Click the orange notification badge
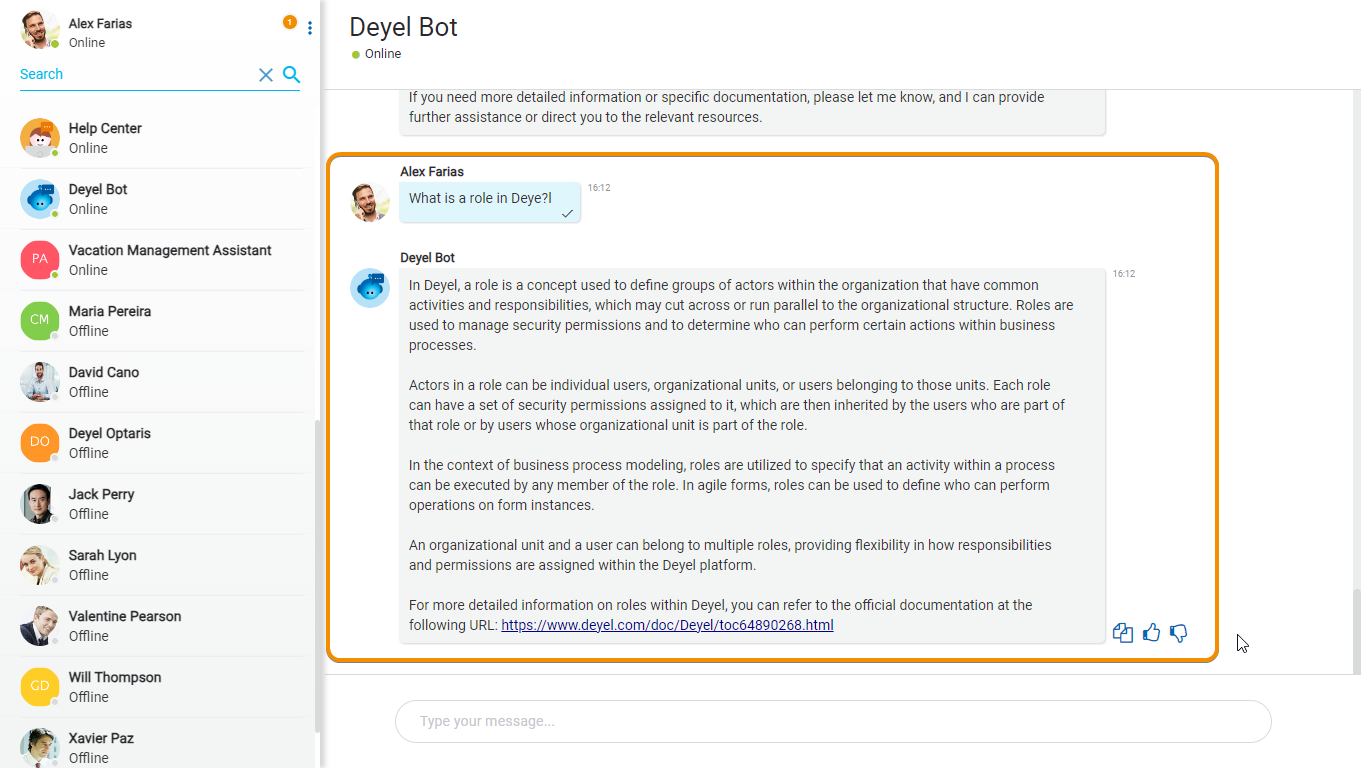The width and height of the screenshot is (1366, 768). (290, 22)
